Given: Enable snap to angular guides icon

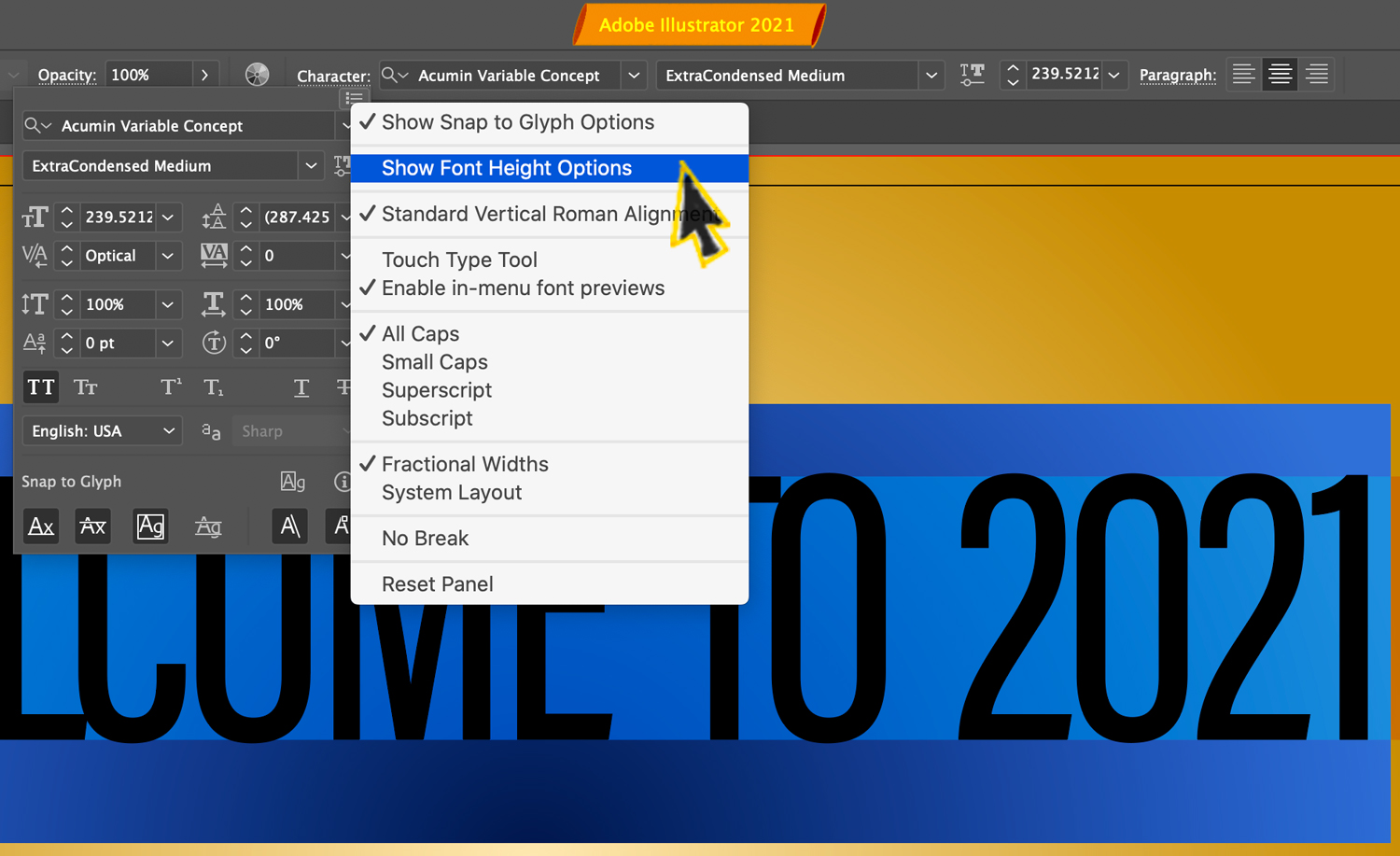Looking at the screenshot, I should 289,526.
